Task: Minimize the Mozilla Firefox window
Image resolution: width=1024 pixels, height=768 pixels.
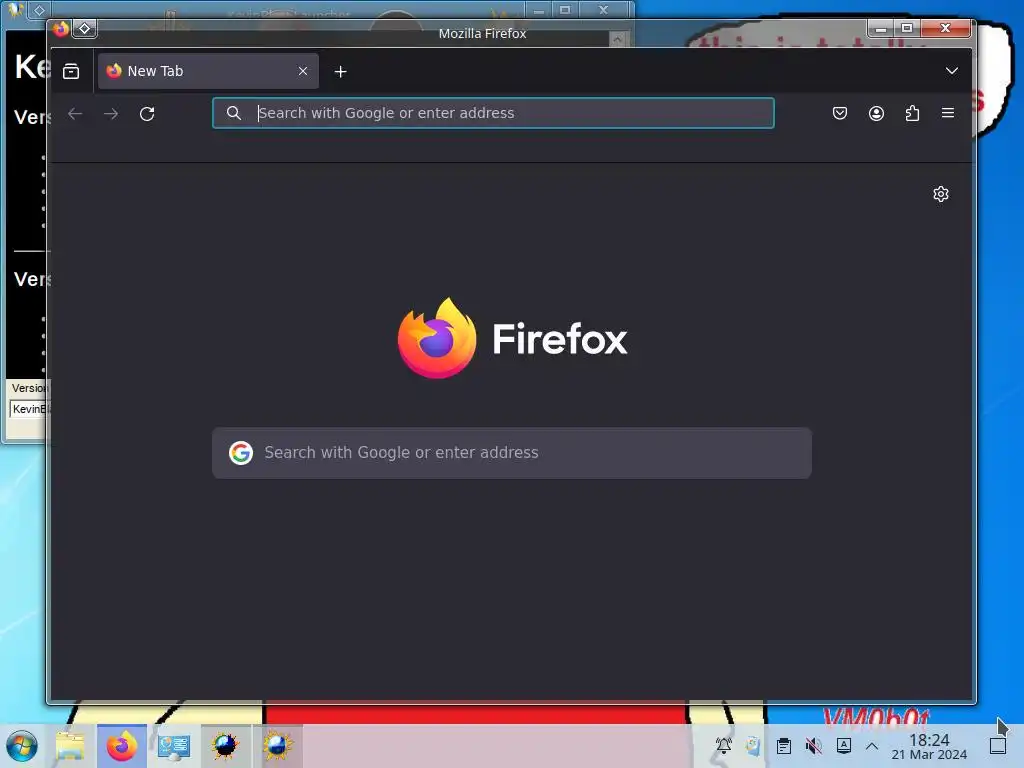Action: point(880,28)
